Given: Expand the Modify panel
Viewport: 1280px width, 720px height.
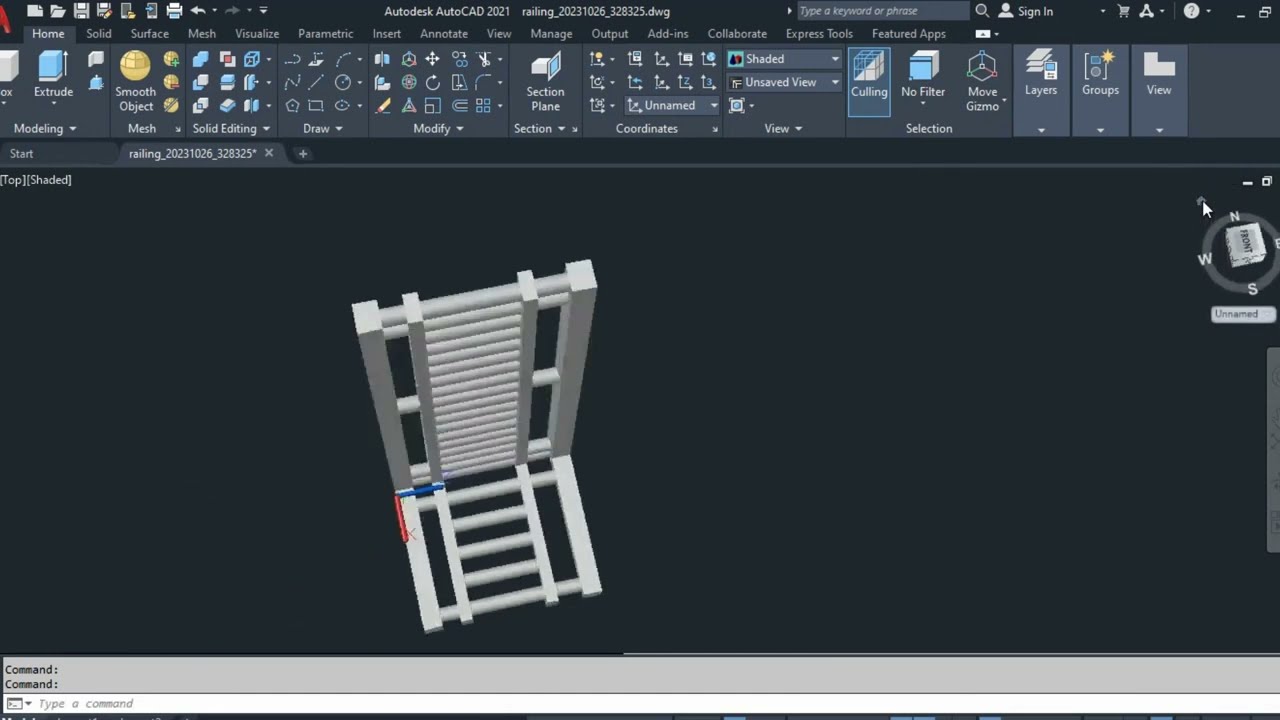Looking at the screenshot, I should click(x=438, y=128).
